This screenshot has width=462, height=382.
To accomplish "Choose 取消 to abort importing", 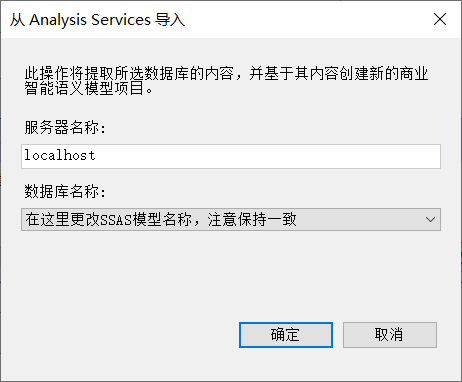I will [x=390, y=335].
